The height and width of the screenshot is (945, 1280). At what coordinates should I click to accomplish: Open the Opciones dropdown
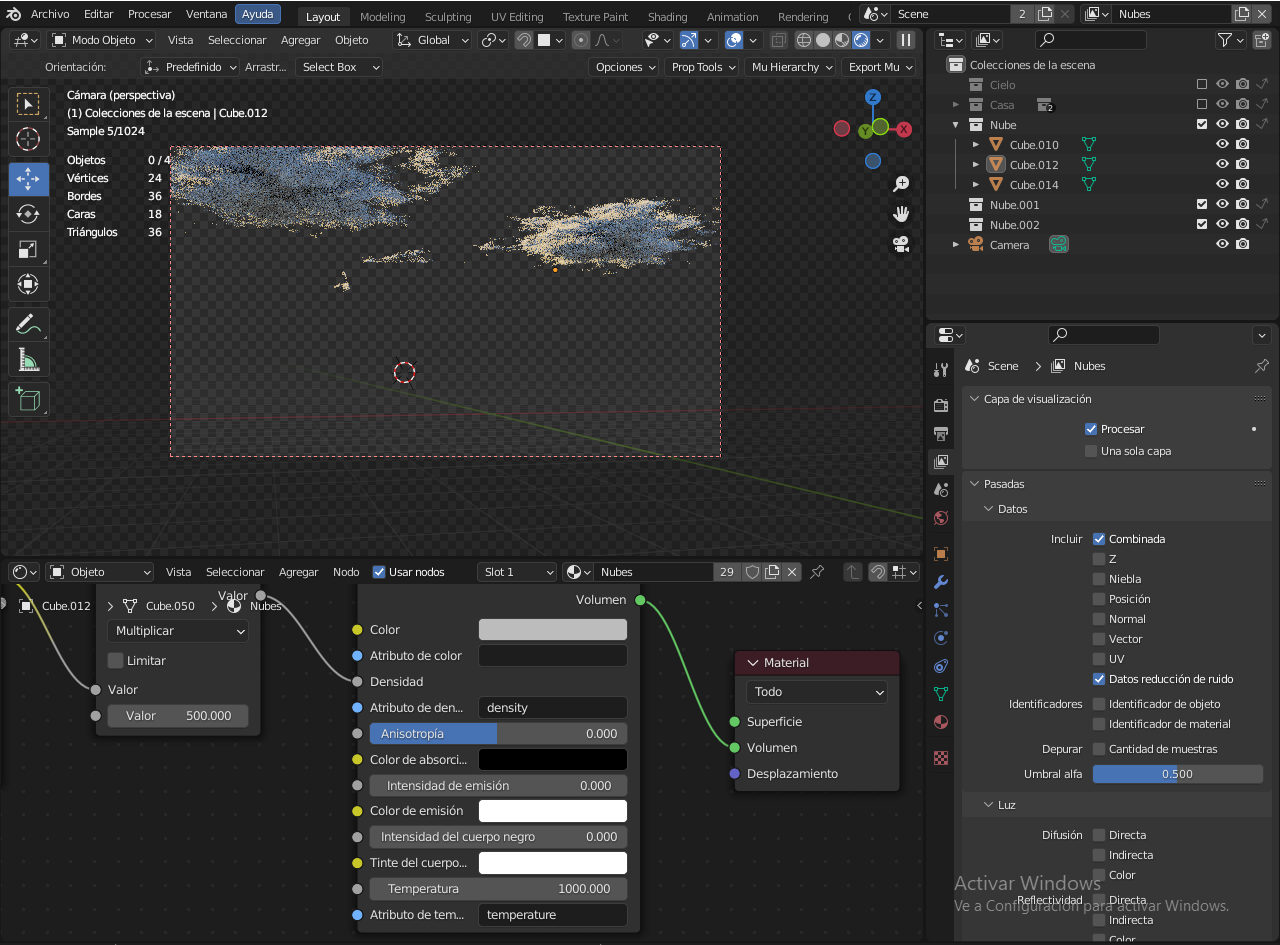[625, 67]
